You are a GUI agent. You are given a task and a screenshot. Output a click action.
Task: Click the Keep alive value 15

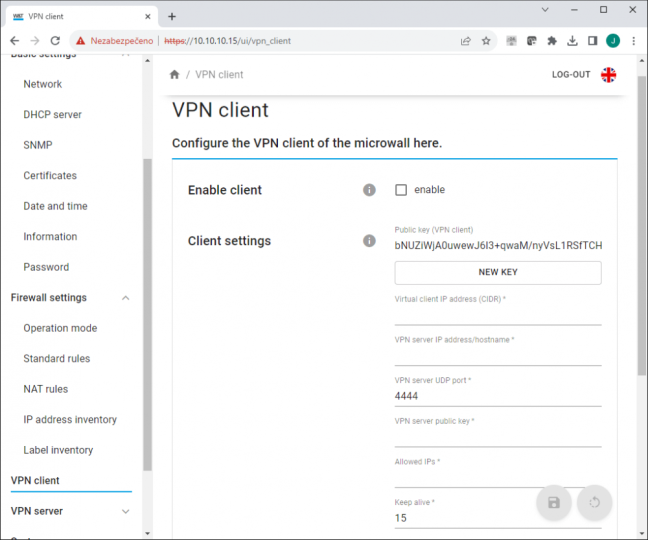click(x=400, y=518)
